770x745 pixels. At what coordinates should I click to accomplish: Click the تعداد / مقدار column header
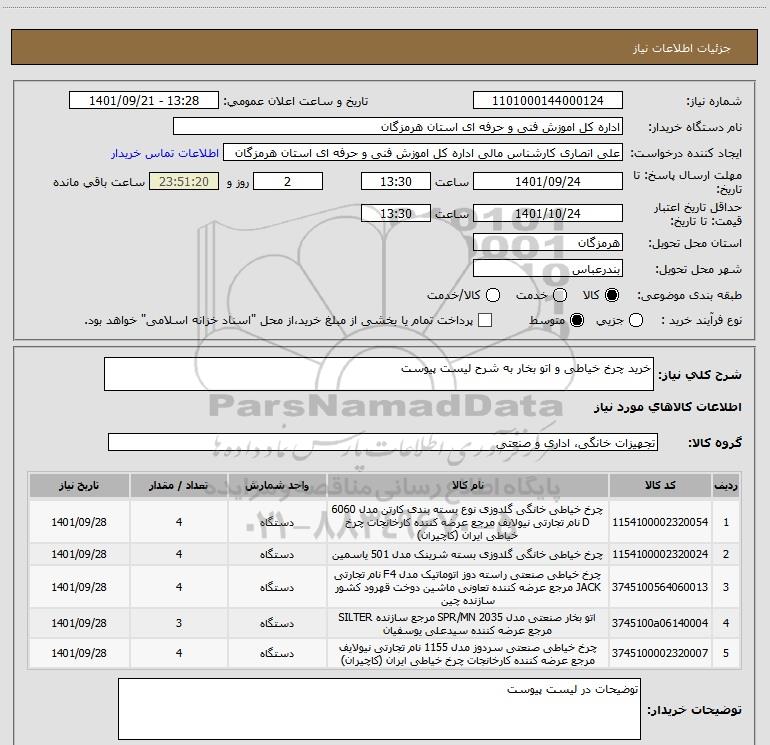coord(179,485)
